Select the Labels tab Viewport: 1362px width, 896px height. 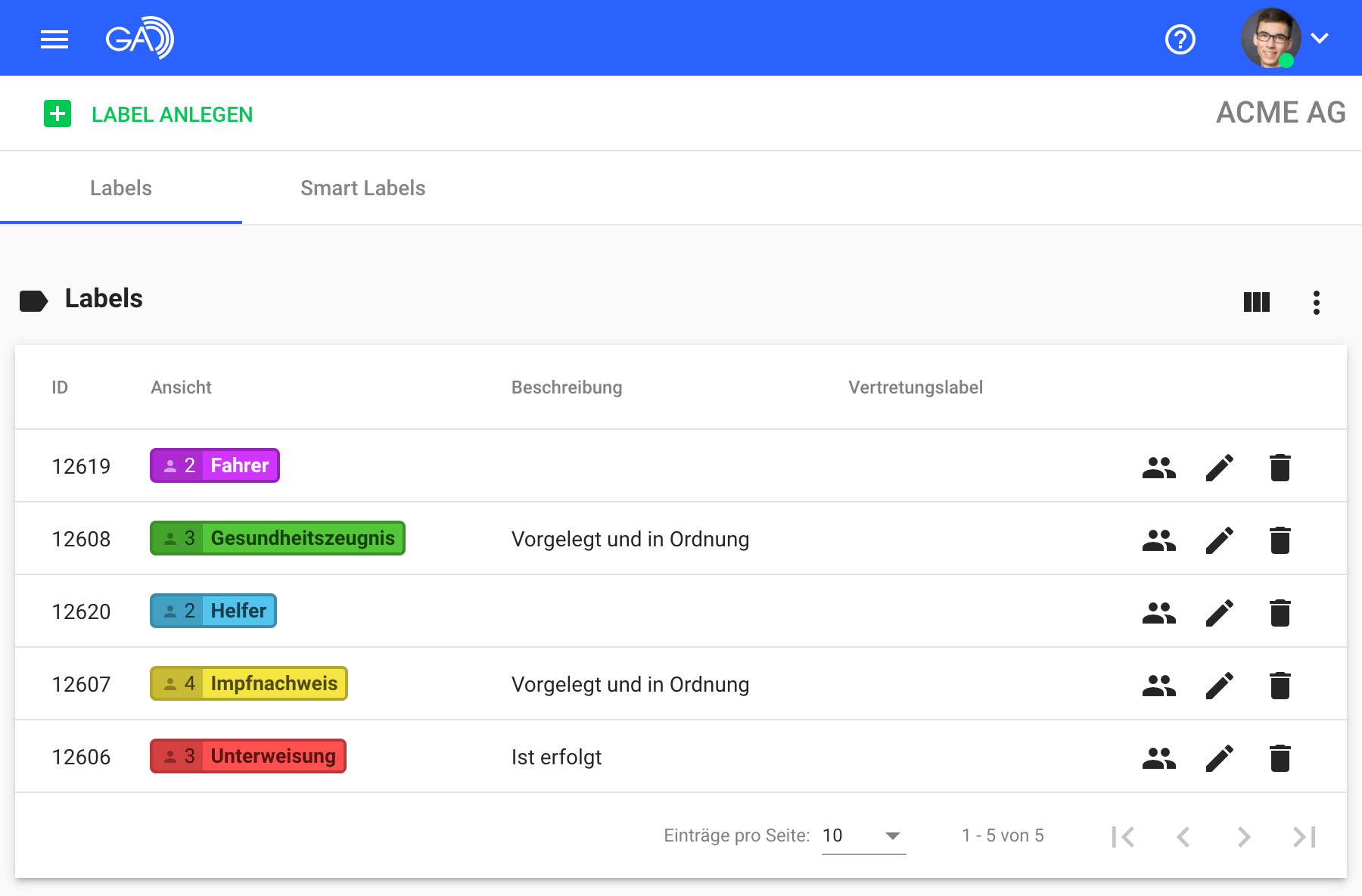pyautogui.click(x=121, y=188)
